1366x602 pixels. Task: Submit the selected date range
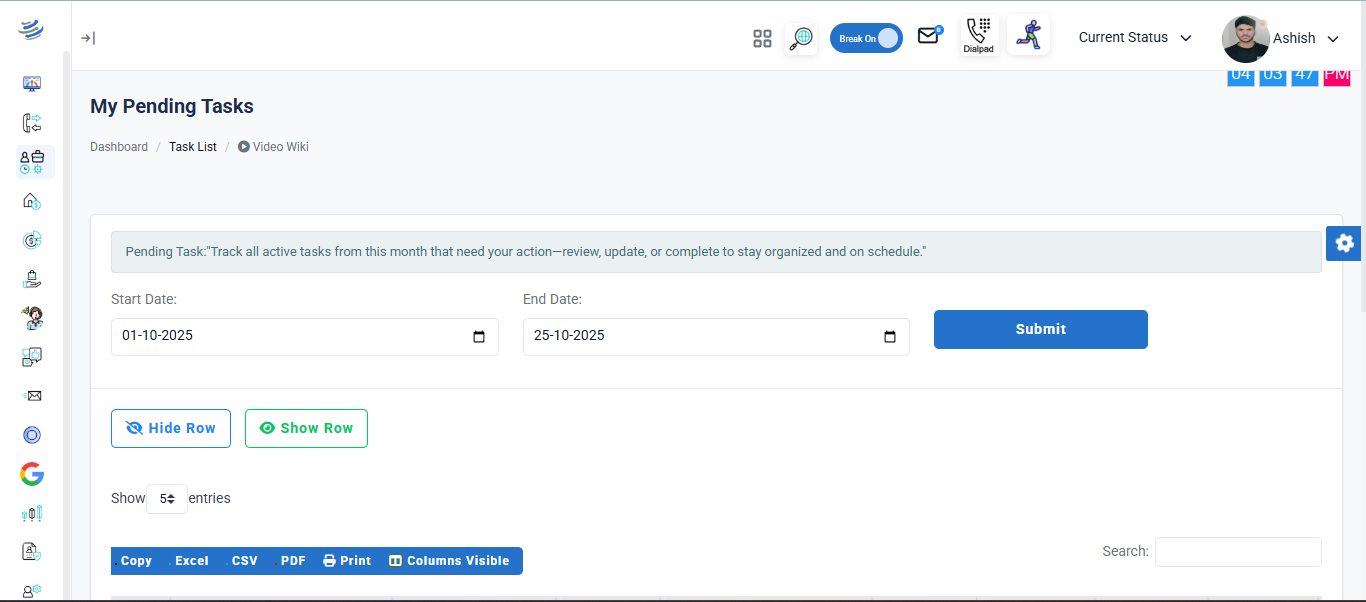[1040, 329]
